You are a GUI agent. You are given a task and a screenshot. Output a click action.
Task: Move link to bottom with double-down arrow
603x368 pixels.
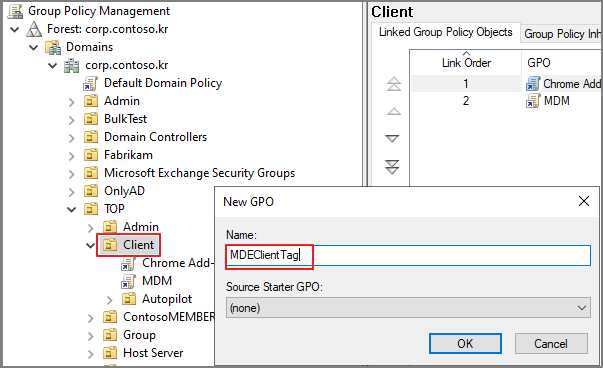click(x=392, y=167)
